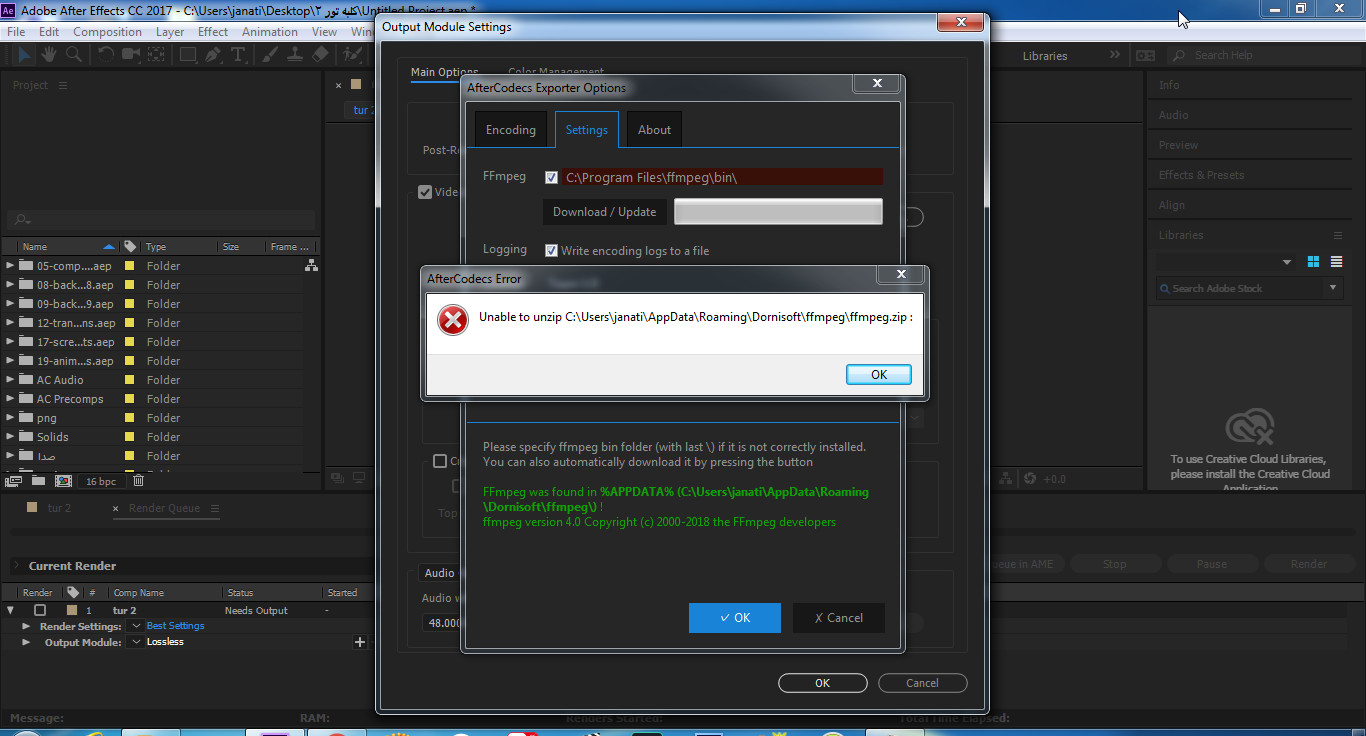
Task: Dismiss the AfterCodecs Error with OK
Action: (x=879, y=375)
